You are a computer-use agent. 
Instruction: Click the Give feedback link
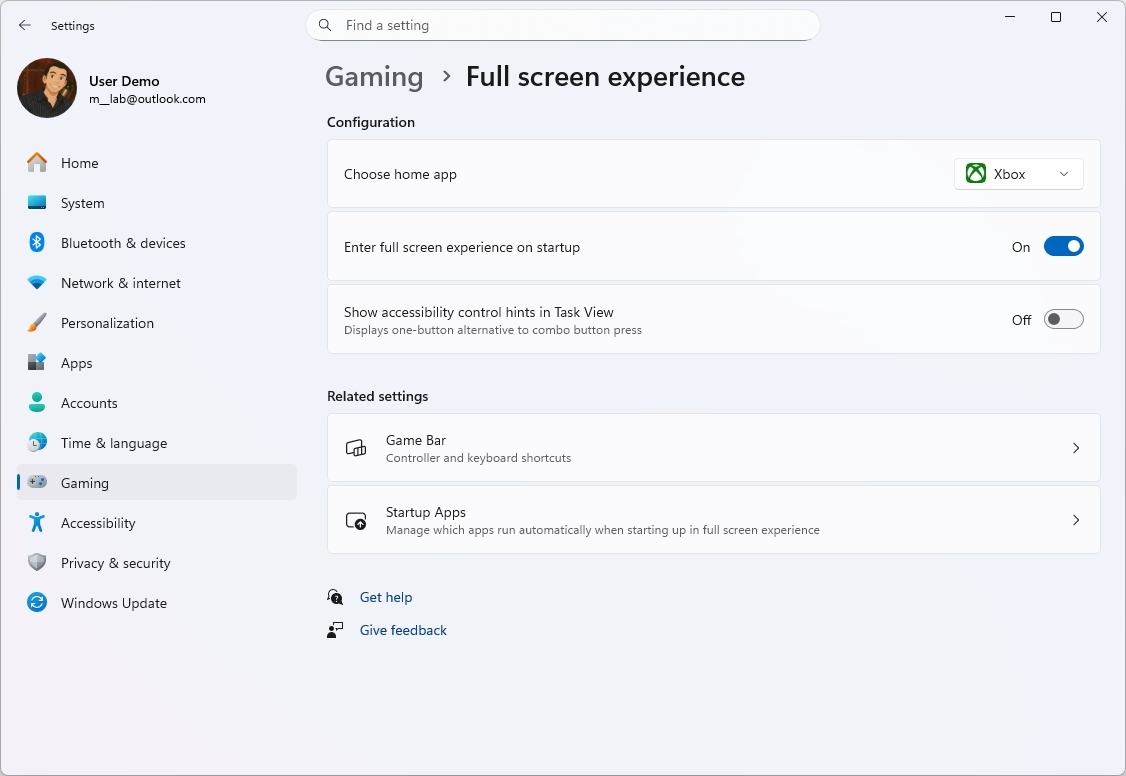[403, 630]
